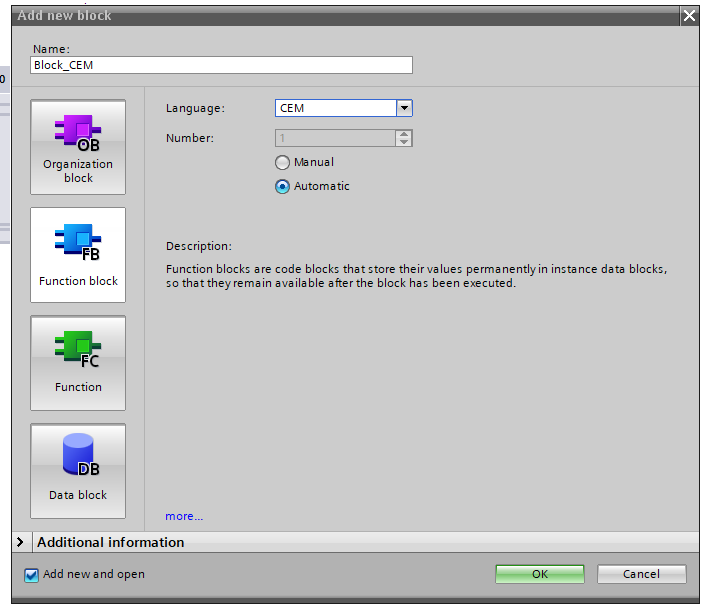
Task: Choose the Data block type
Action: [x=78, y=471]
